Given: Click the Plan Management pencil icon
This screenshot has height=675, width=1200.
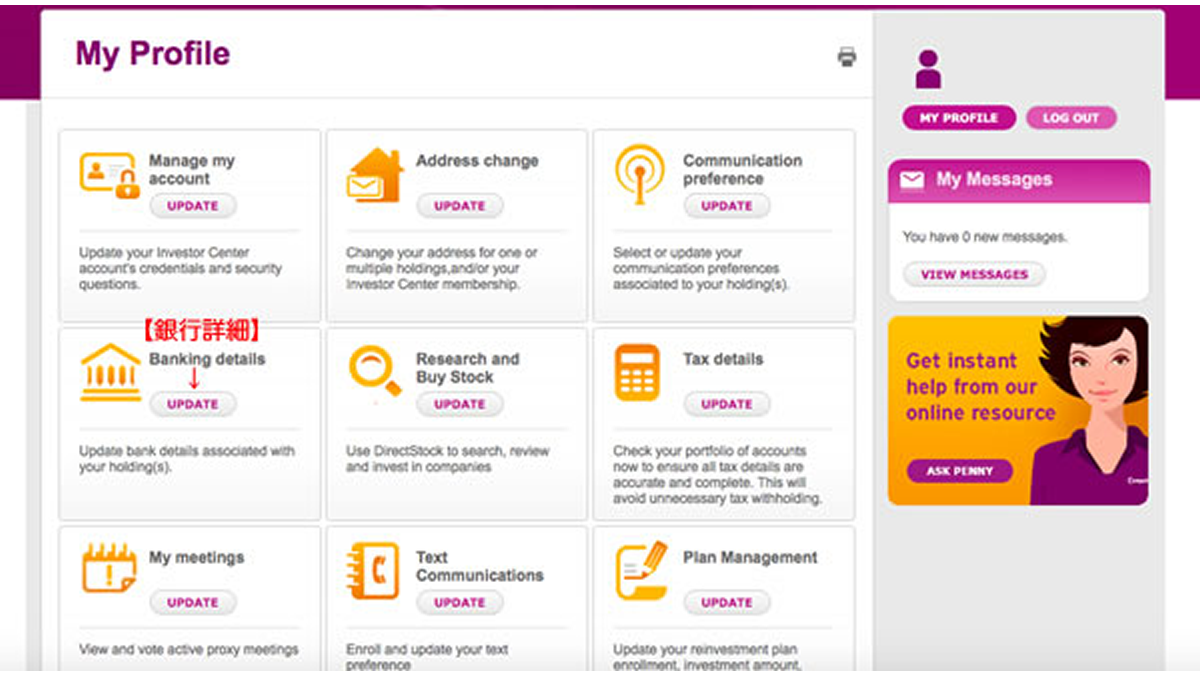Looking at the screenshot, I should tap(641, 570).
